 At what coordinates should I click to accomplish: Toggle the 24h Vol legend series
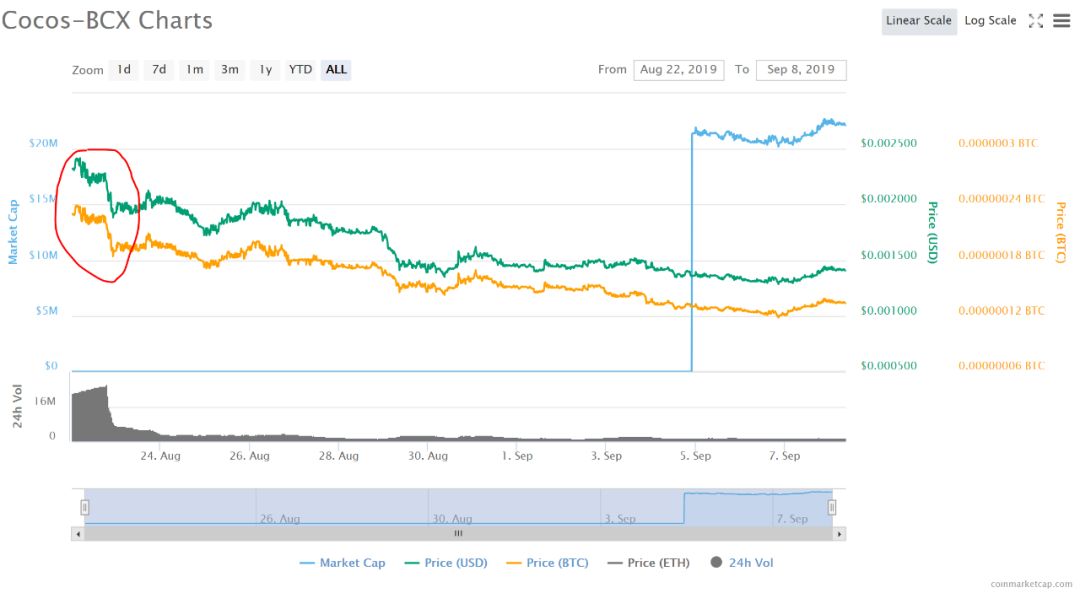click(742, 563)
